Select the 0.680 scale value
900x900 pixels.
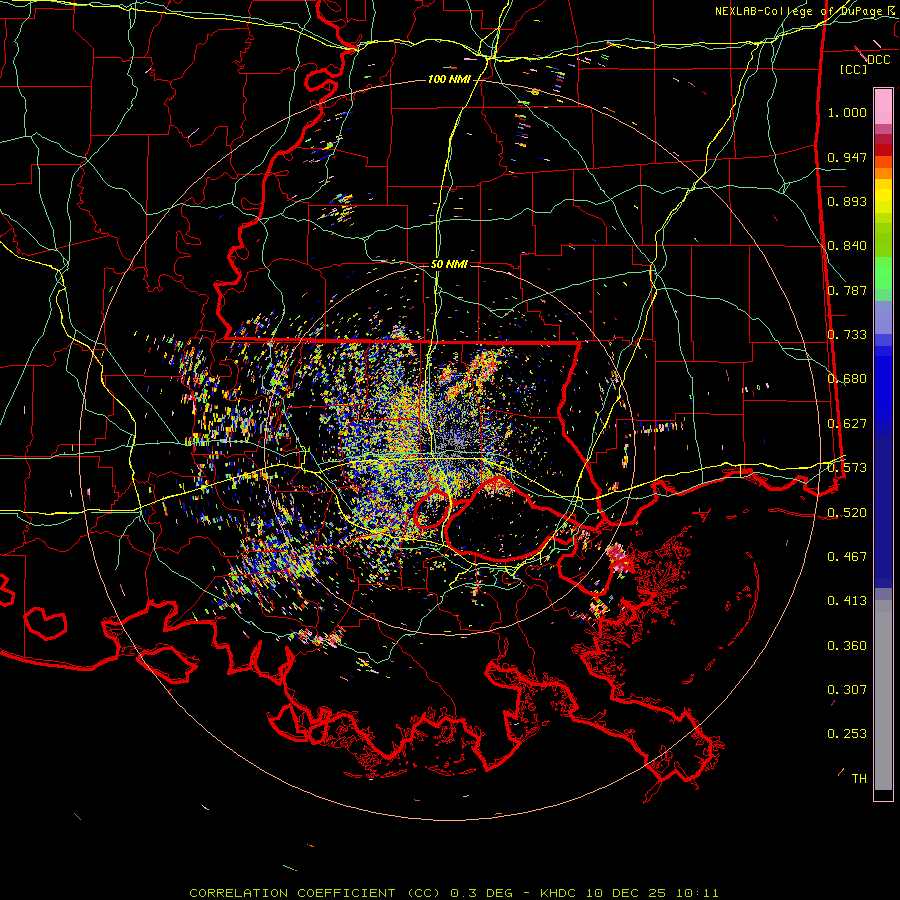click(847, 379)
